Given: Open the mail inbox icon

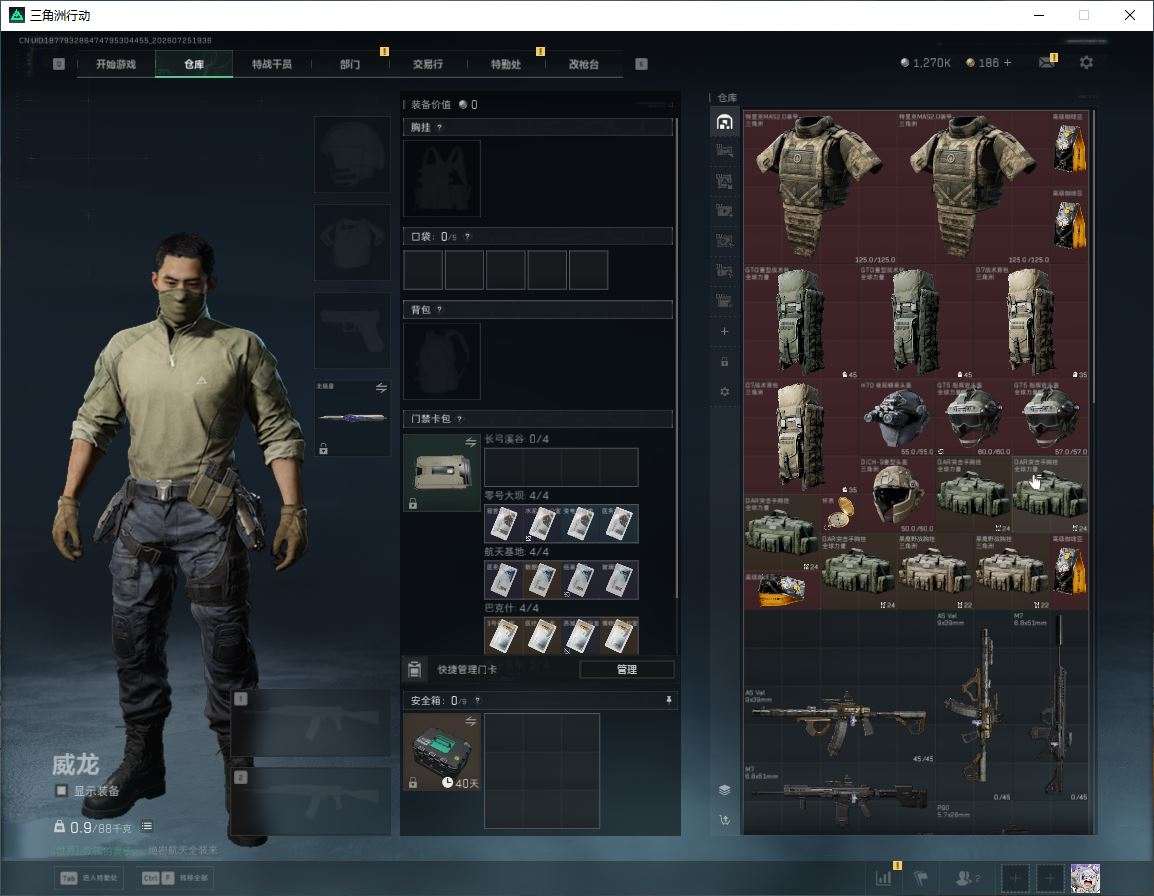Looking at the screenshot, I should (x=1046, y=63).
